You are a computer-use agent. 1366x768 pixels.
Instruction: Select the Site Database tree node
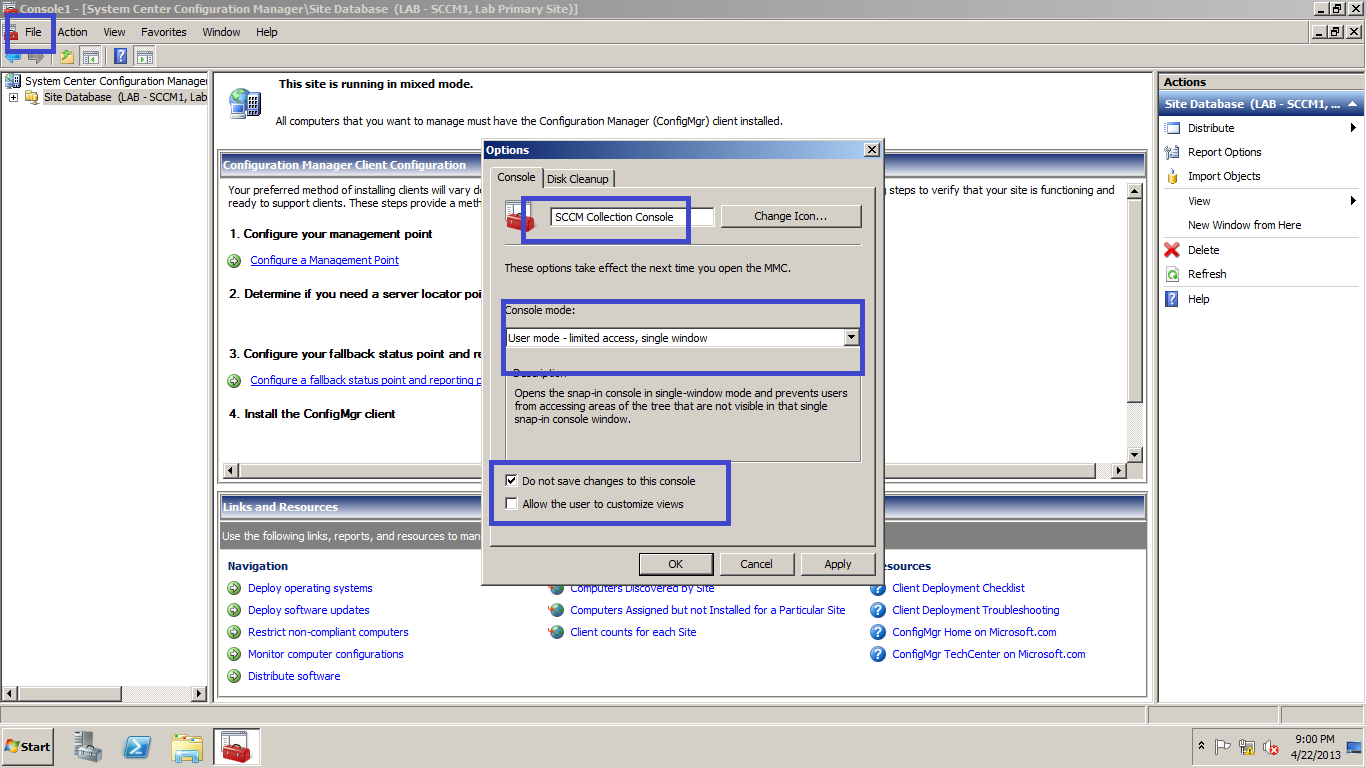125,97
